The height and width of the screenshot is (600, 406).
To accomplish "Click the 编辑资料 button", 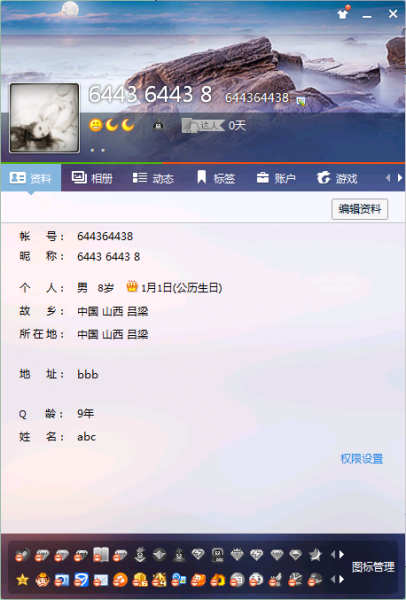I will tap(360, 209).
